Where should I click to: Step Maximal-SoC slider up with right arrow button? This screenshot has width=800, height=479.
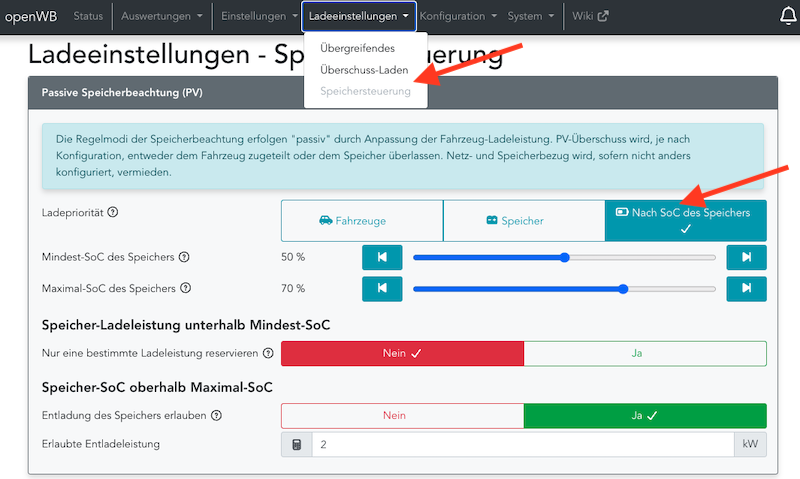[746, 289]
